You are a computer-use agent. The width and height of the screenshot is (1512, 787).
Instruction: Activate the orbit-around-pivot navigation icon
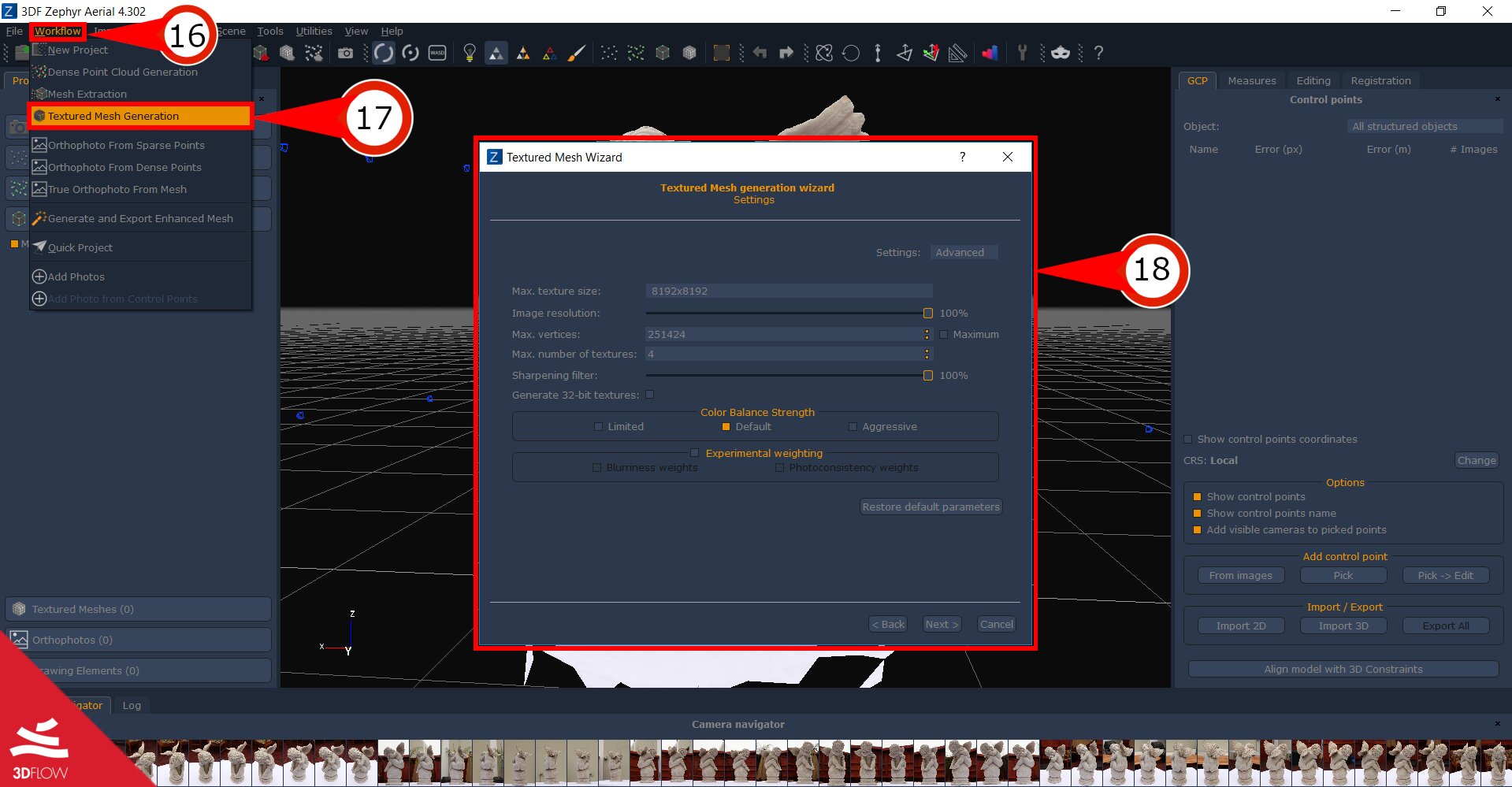point(411,53)
